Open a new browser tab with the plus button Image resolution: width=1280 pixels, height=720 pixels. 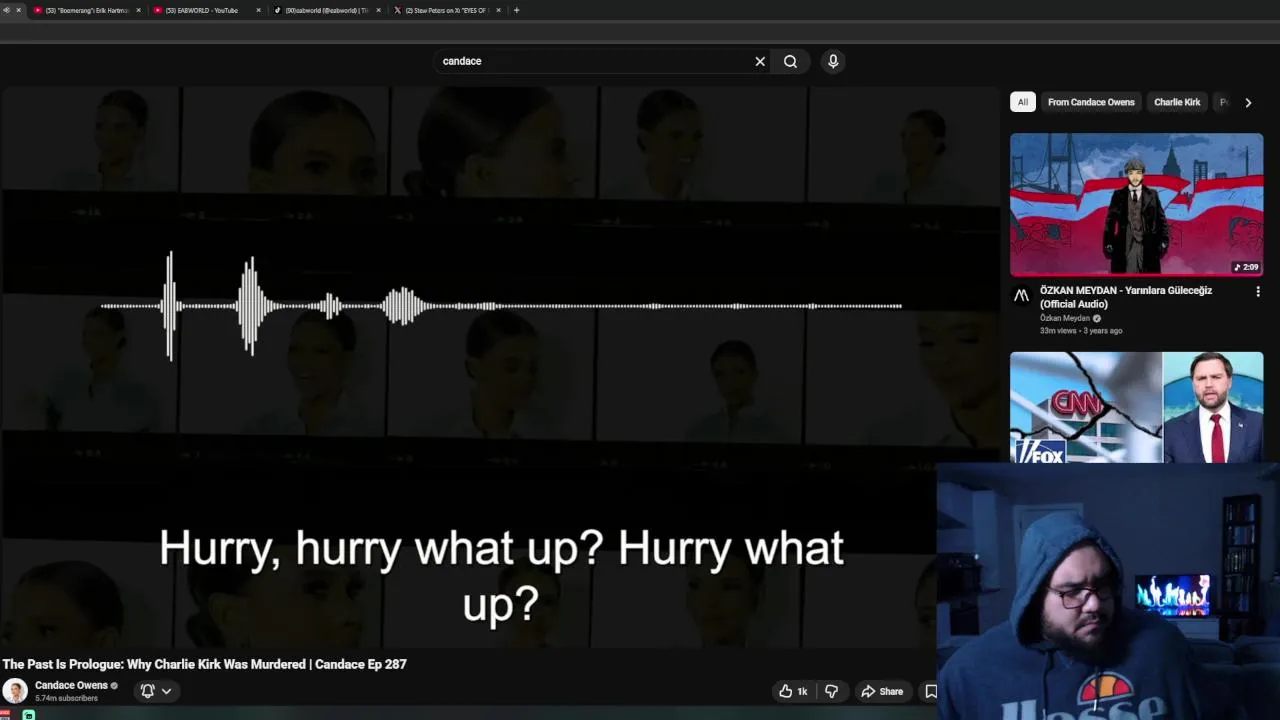click(516, 10)
